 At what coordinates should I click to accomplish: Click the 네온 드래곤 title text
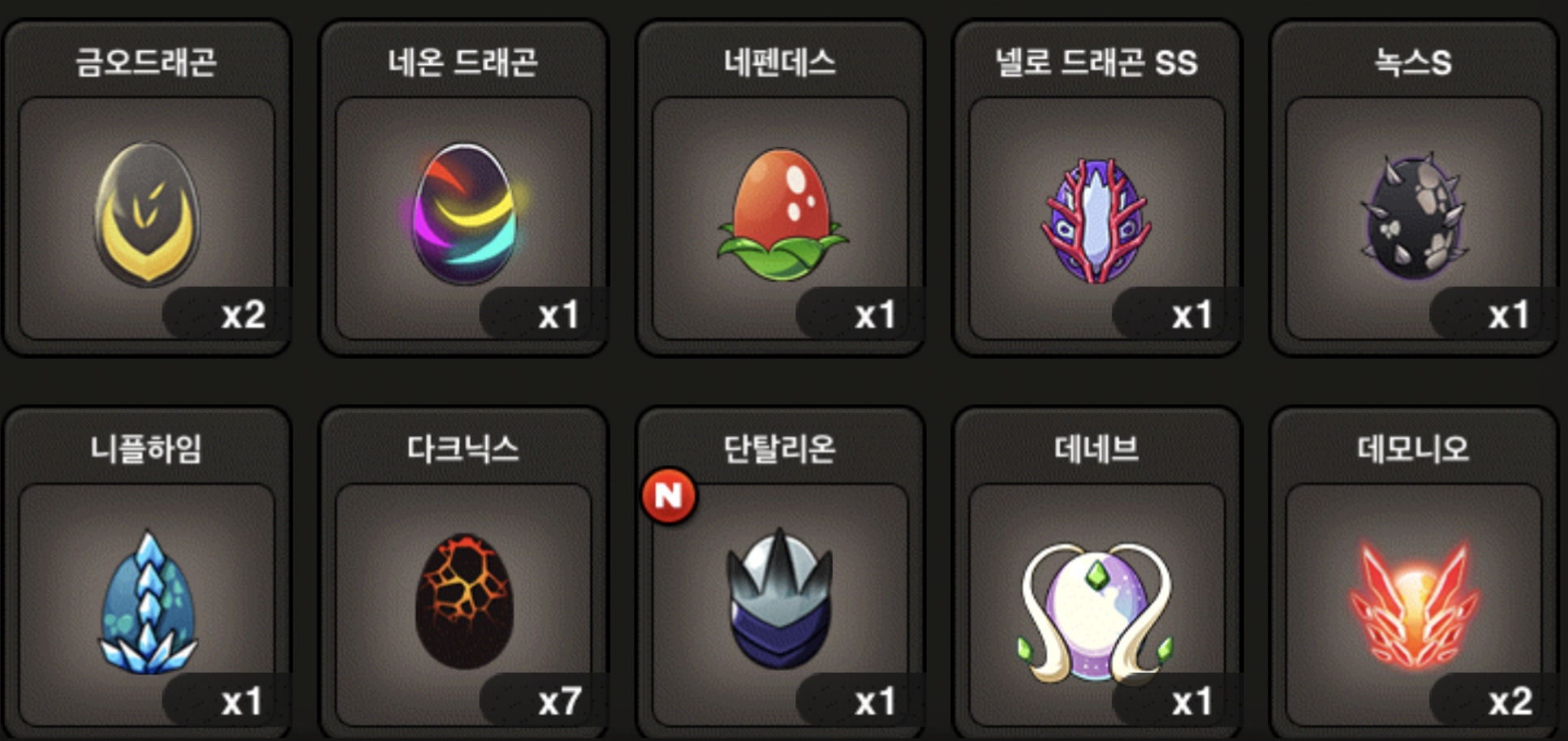463,62
